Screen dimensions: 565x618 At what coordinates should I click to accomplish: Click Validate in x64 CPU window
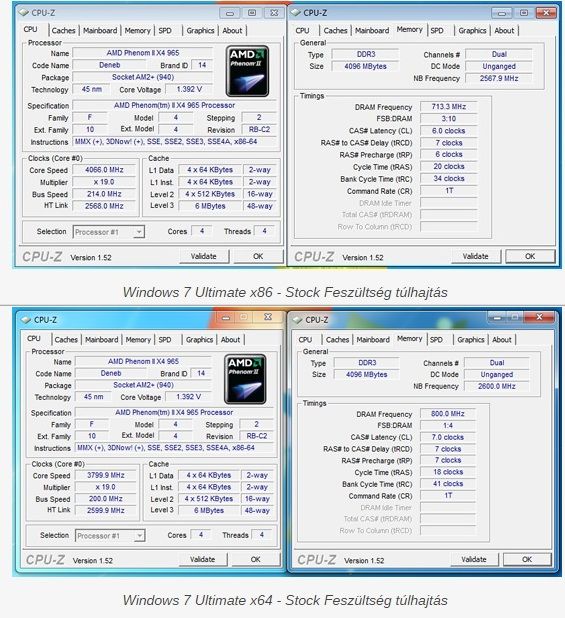point(203,559)
